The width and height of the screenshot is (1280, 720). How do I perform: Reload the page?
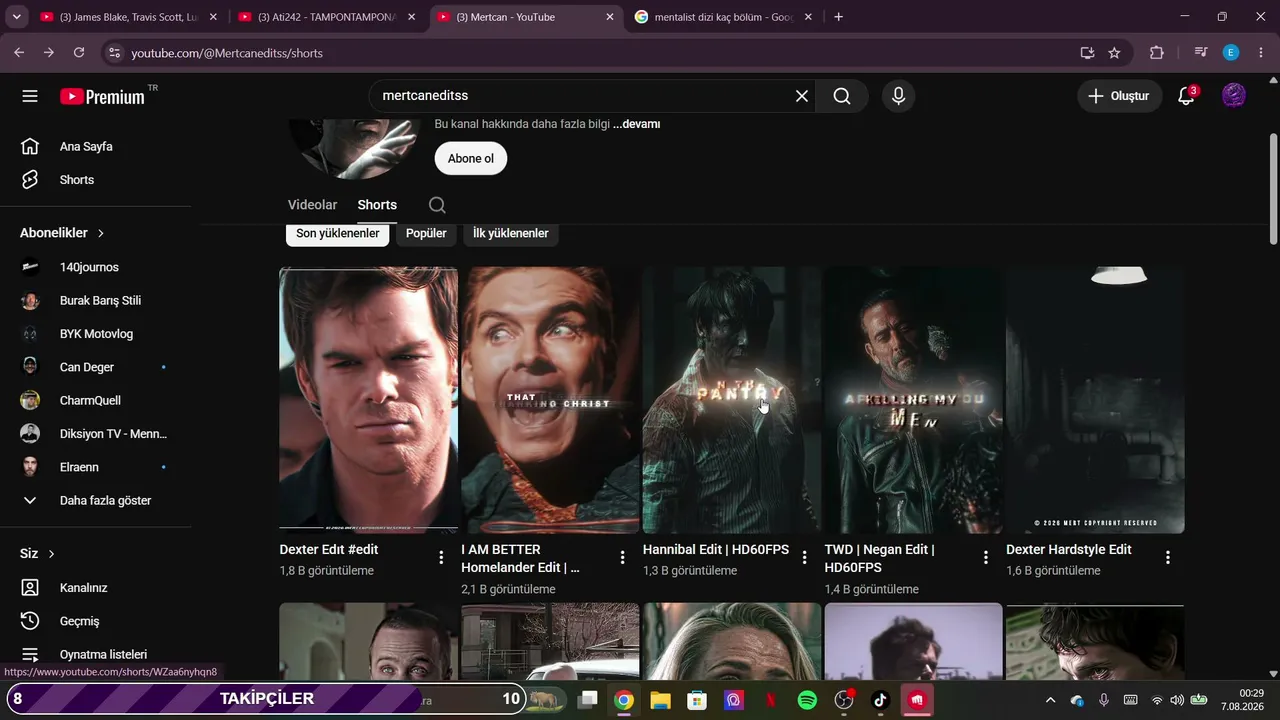(78, 53)
